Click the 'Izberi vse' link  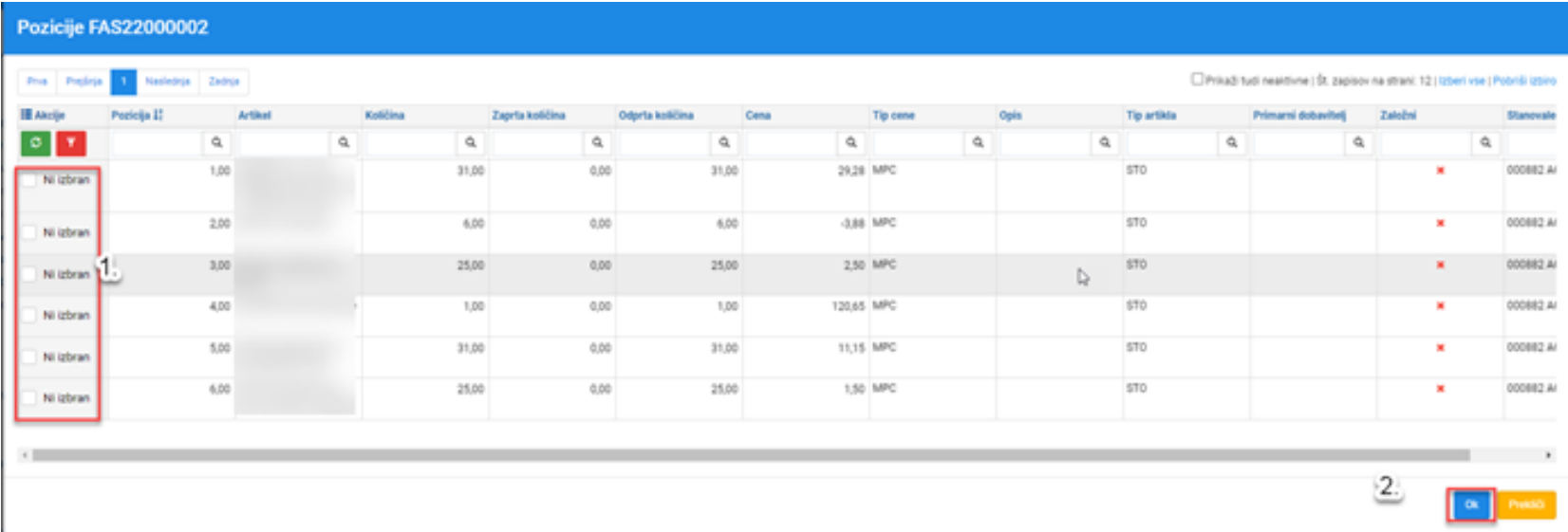(1462, 81)
